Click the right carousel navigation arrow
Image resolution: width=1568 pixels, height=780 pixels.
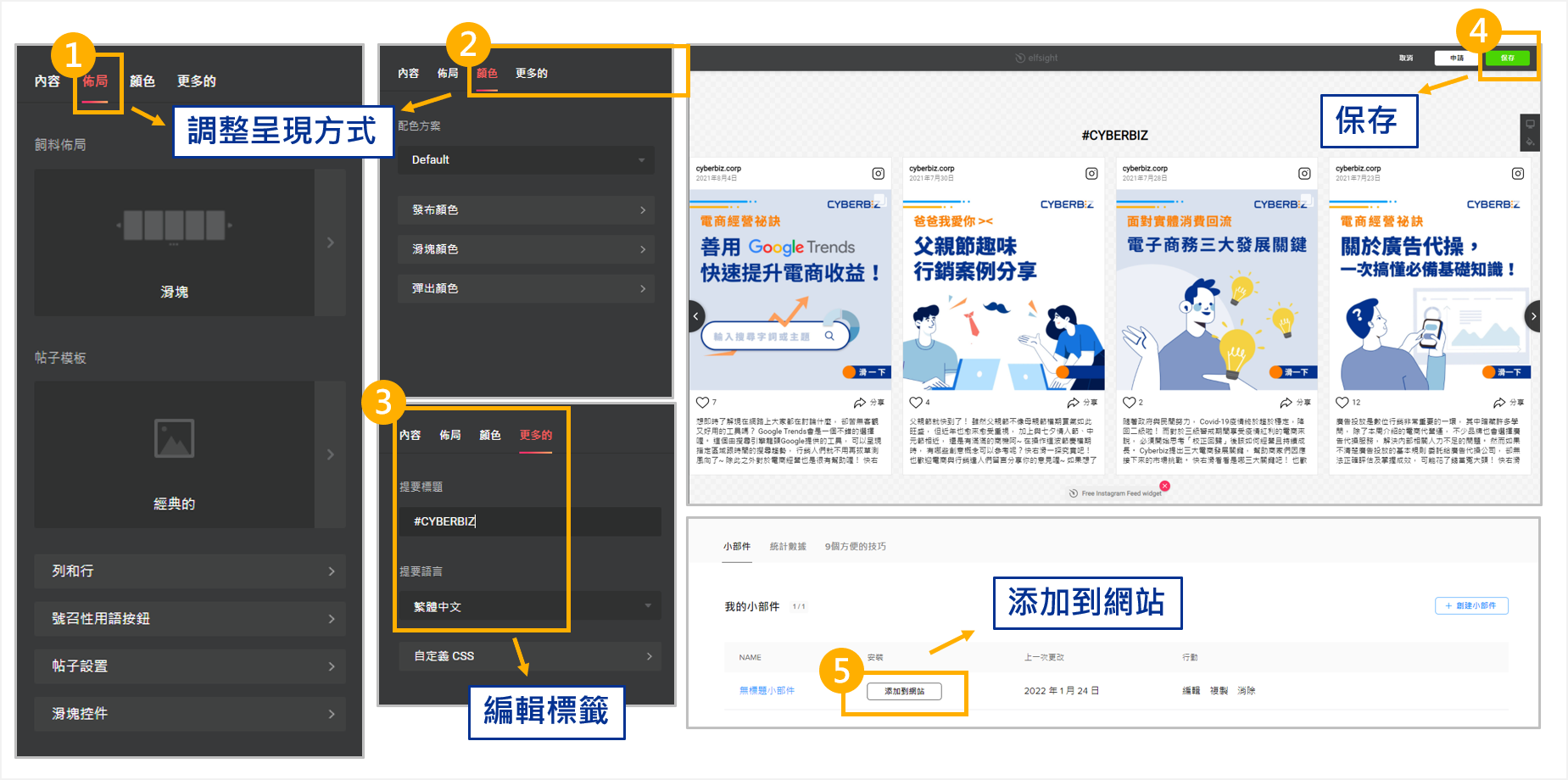click(x=1532, y=316)
